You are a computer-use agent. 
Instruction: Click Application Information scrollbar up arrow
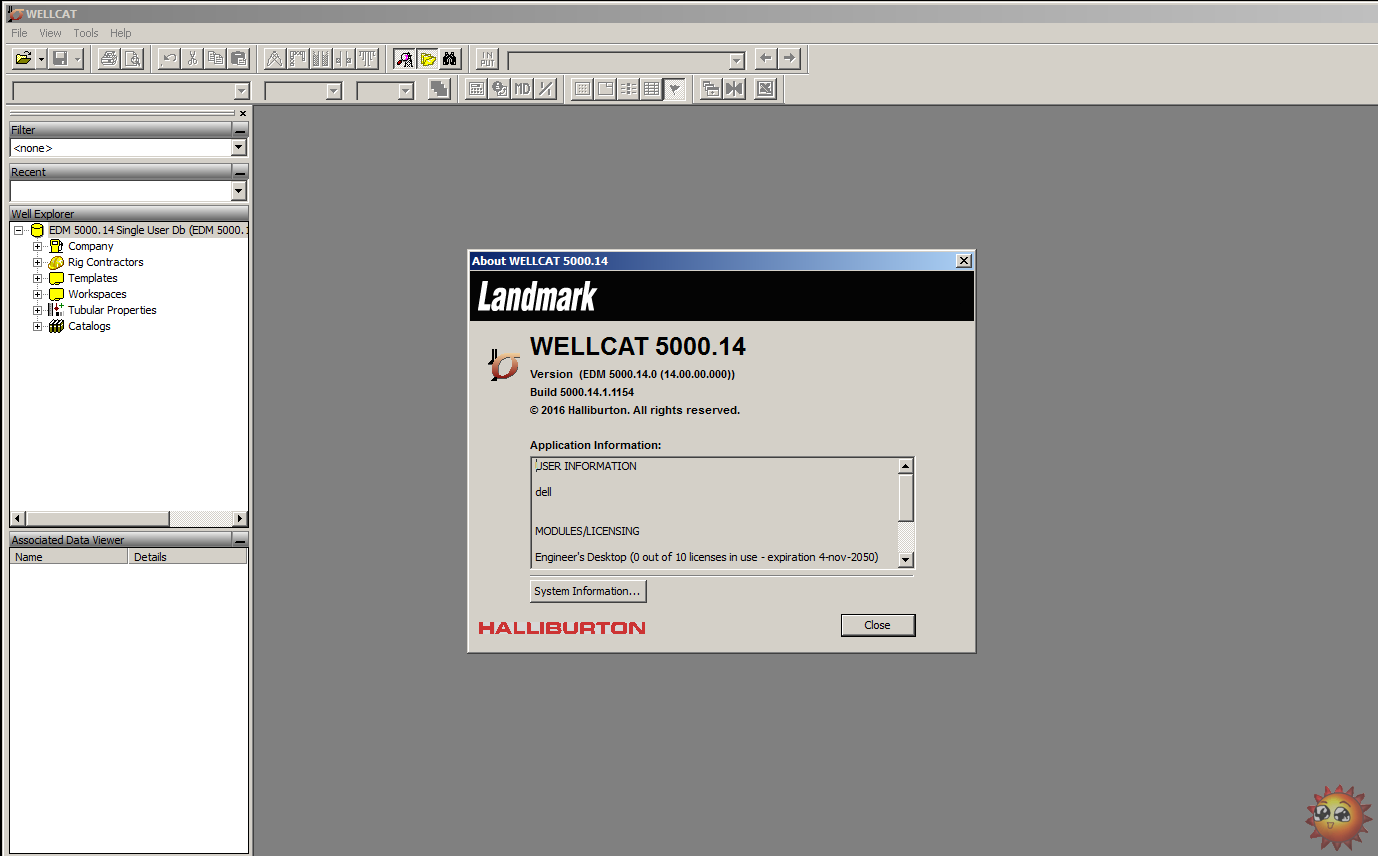tap(905, 466)
